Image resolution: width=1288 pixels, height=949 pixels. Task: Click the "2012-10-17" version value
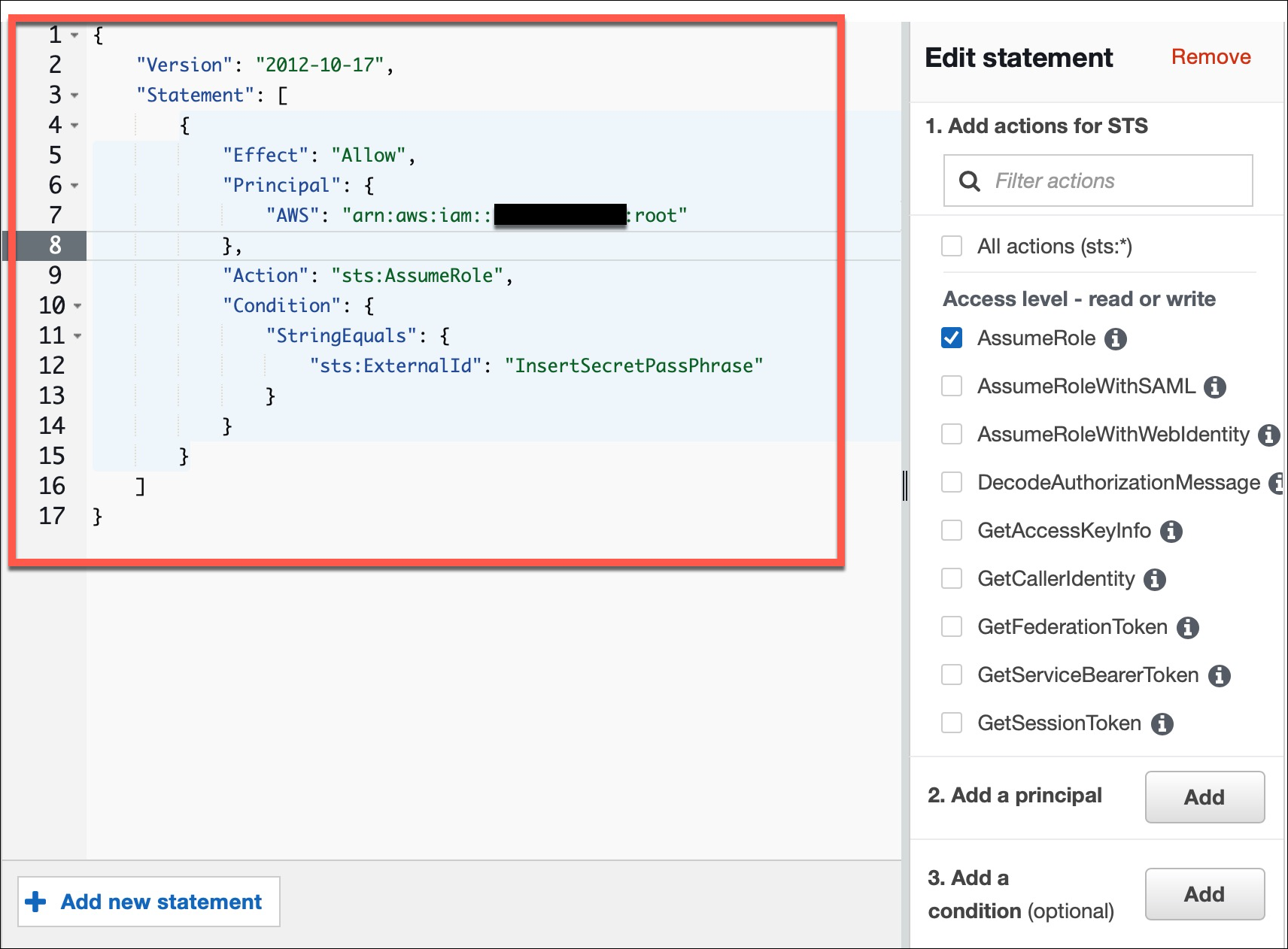coord(320,65)
